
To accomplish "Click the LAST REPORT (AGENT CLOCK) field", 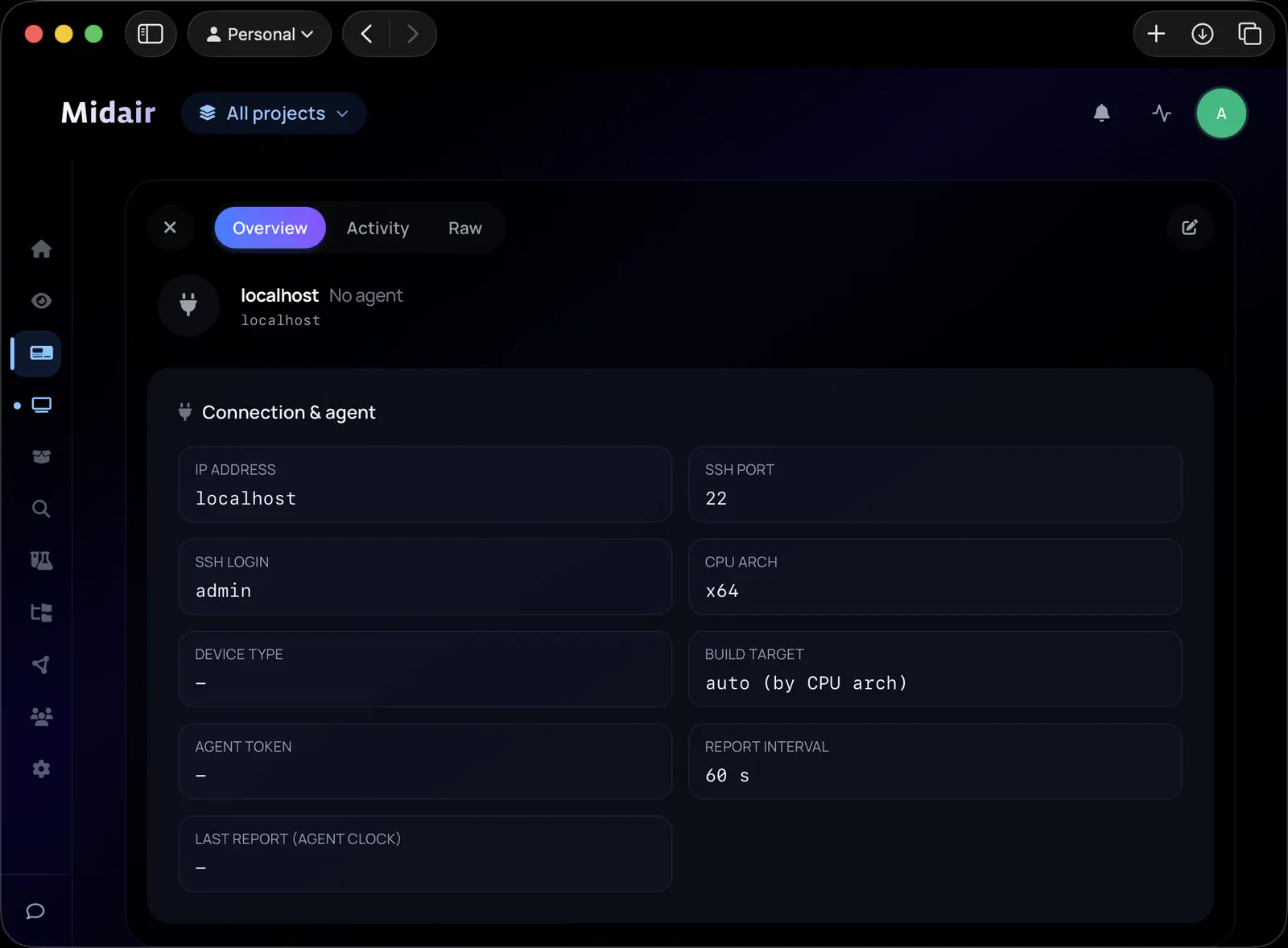I will click(x=425, y=854).
